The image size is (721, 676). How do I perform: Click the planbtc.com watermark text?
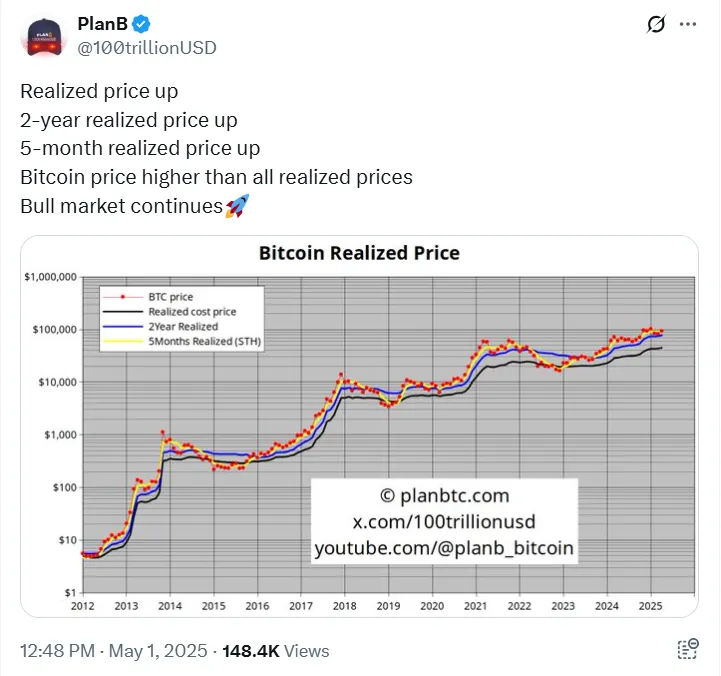(x=445, y=495)
